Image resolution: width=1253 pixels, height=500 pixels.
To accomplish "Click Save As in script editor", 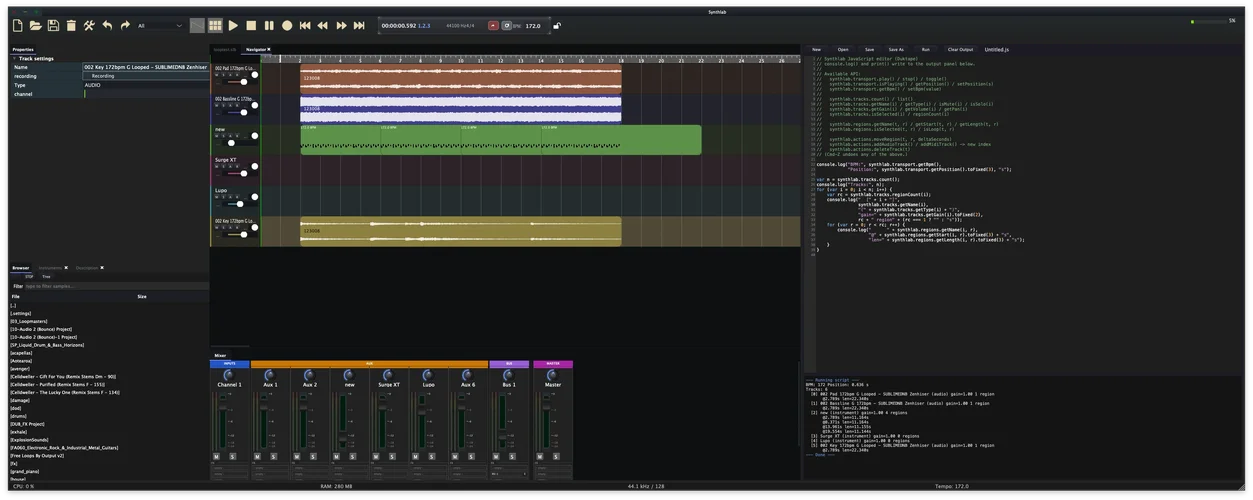I will click(895, 49).
